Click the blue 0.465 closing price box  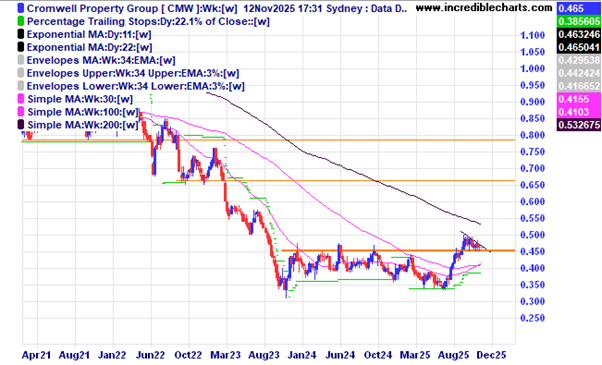click(x=579, y=8)
